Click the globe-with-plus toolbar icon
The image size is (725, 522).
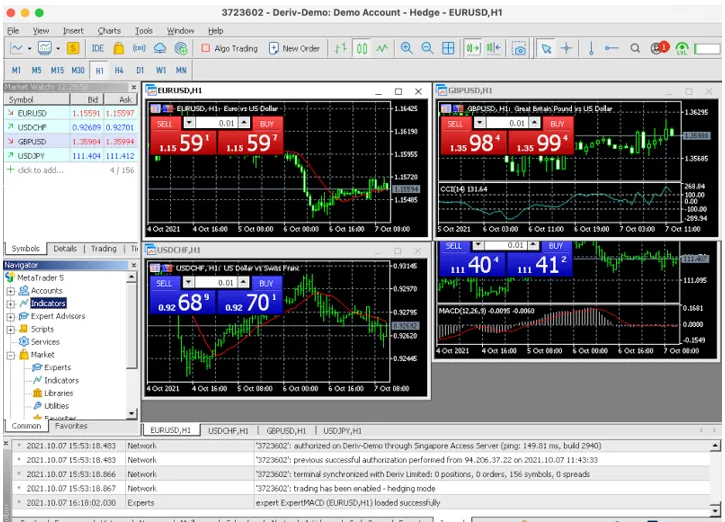point(181,48)
